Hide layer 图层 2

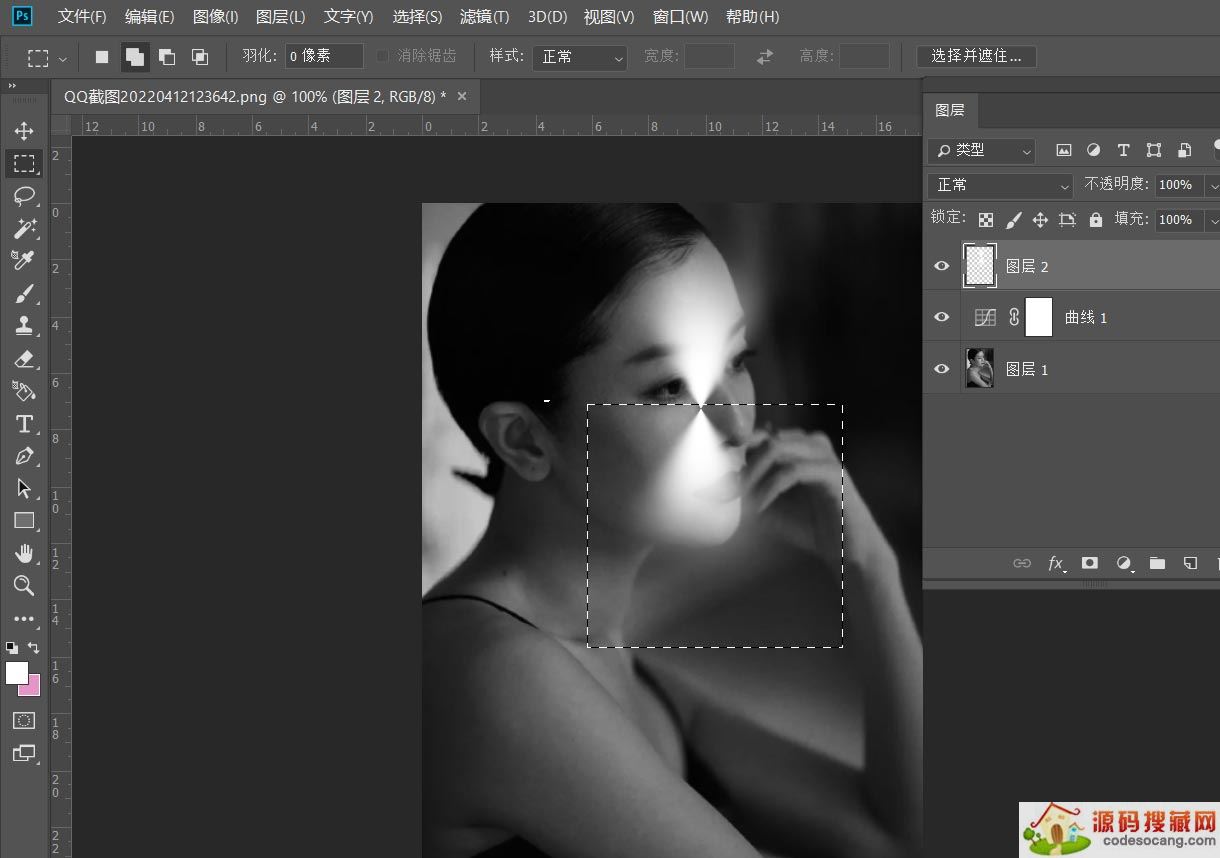click(941, 266)
